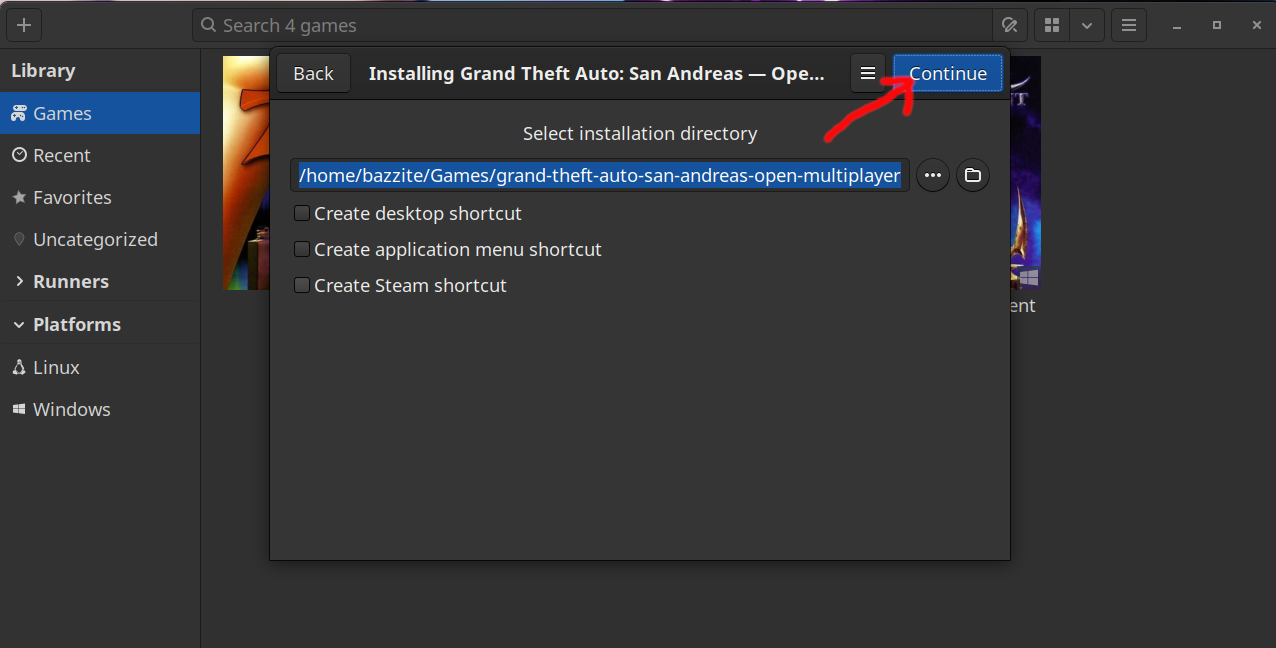Click the Back button

[313, 73]
